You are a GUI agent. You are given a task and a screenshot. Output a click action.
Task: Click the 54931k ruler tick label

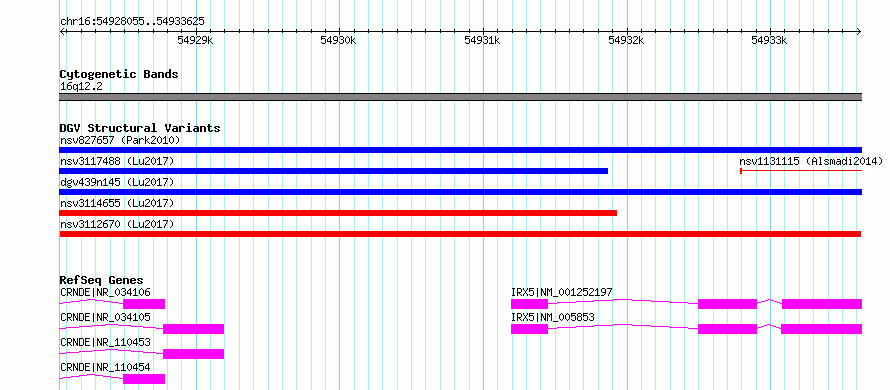pos(482,40)
